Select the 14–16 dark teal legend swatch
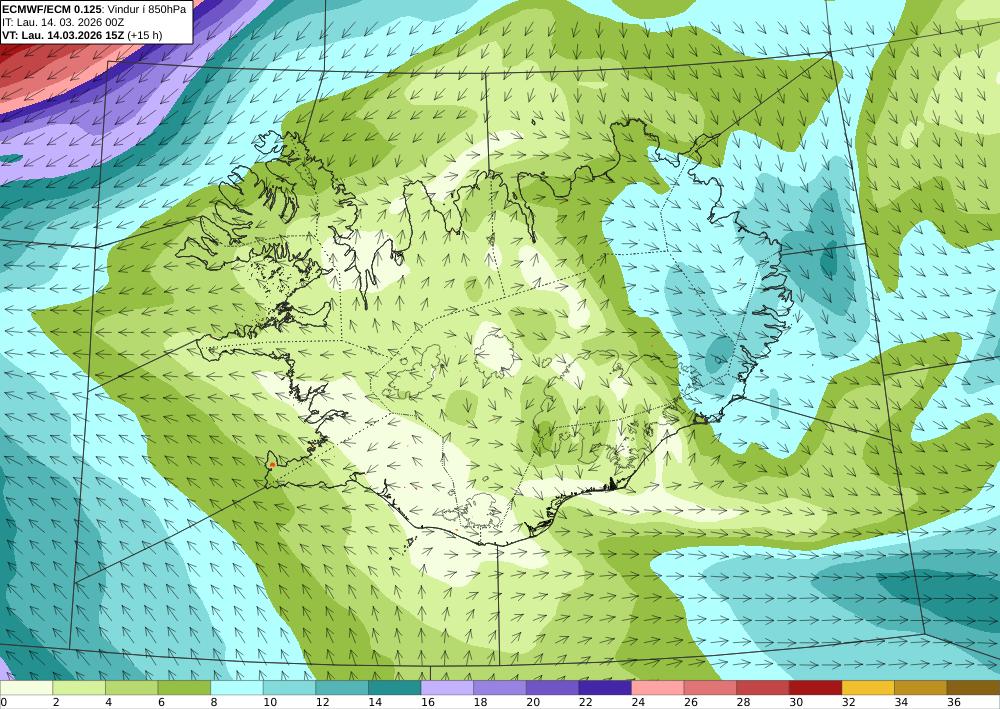 [395, 688]
